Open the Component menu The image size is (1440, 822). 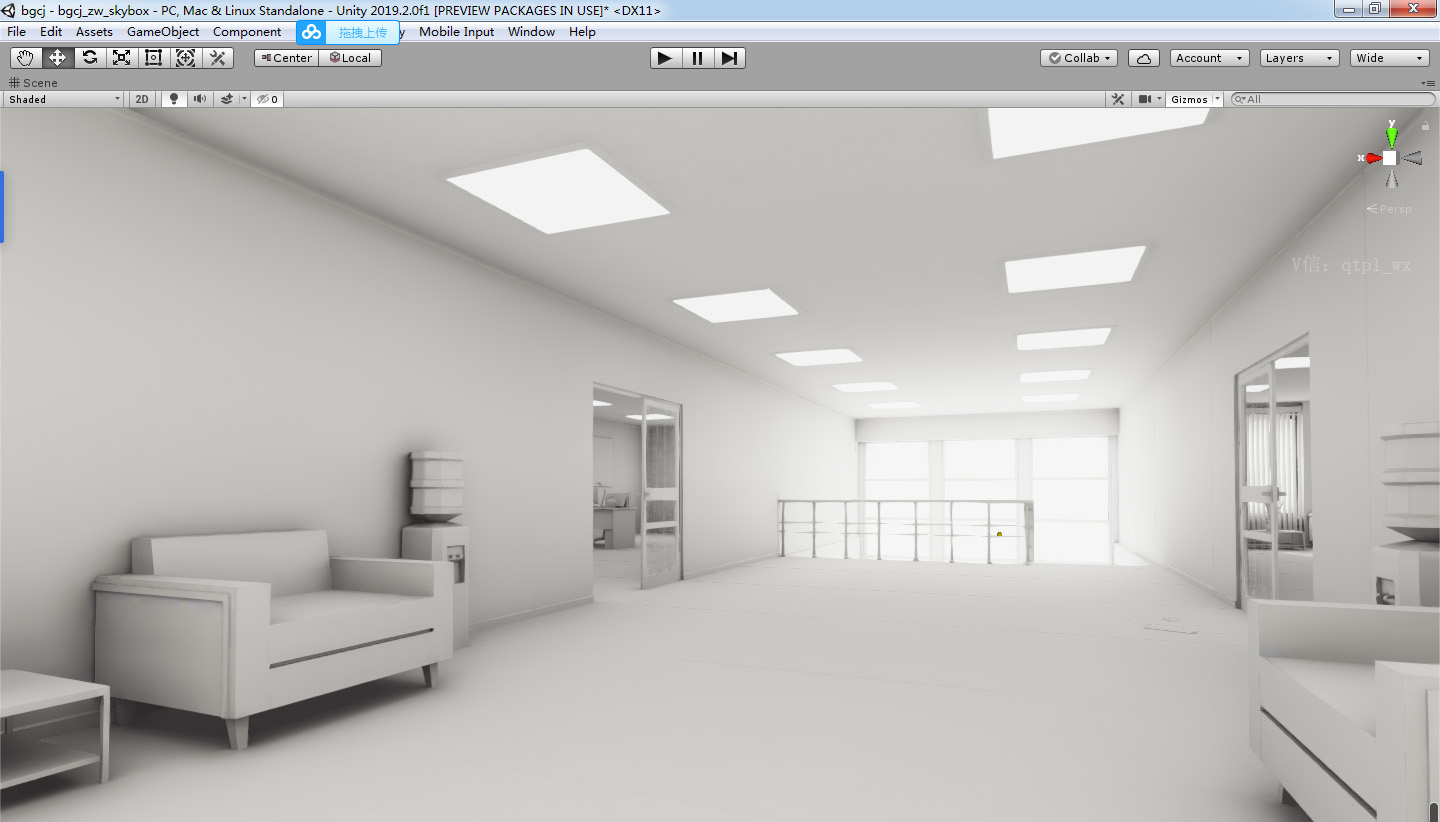(x=247, y=32)
